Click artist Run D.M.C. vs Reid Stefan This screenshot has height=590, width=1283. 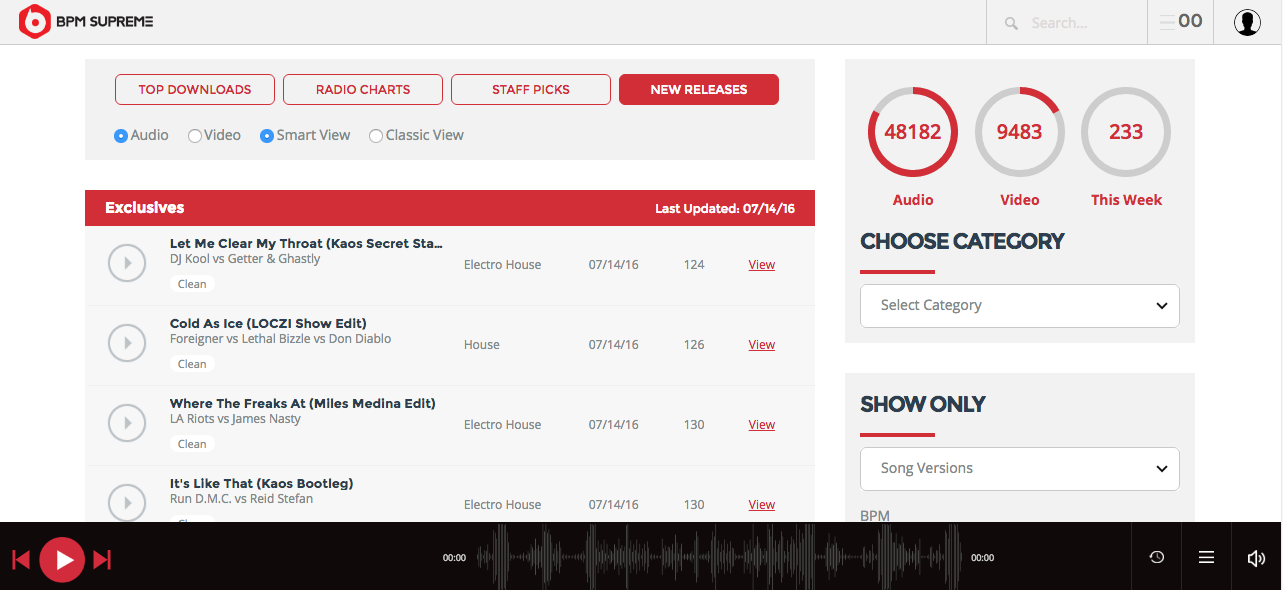[x=241, y=499]
